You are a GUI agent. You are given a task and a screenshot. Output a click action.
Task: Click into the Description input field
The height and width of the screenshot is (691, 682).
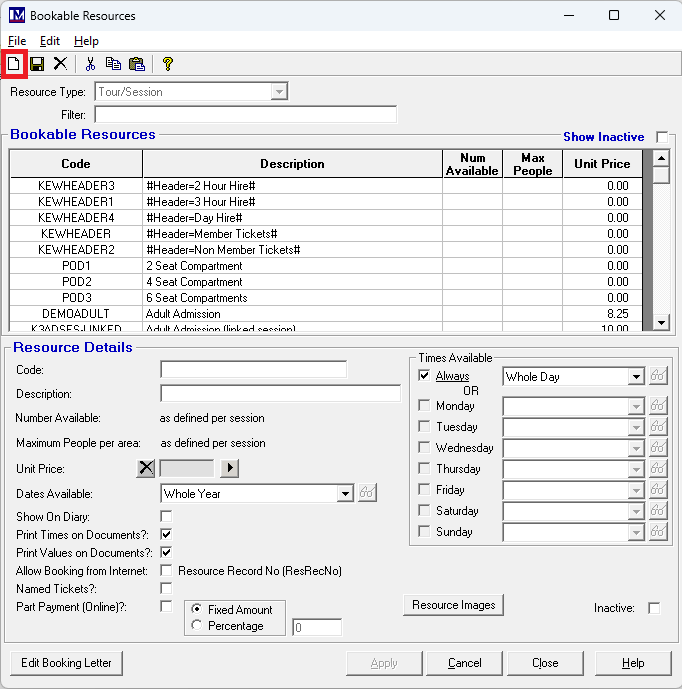281,393
